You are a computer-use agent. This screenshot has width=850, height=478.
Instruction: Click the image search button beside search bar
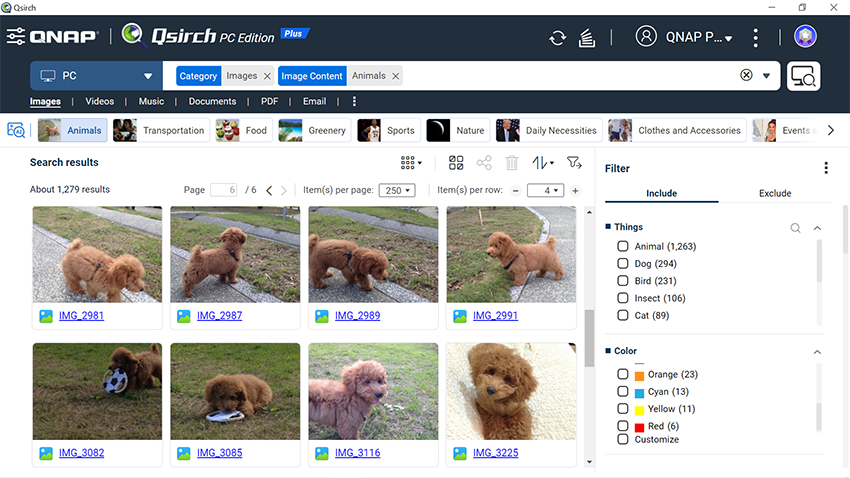point(803,76)
